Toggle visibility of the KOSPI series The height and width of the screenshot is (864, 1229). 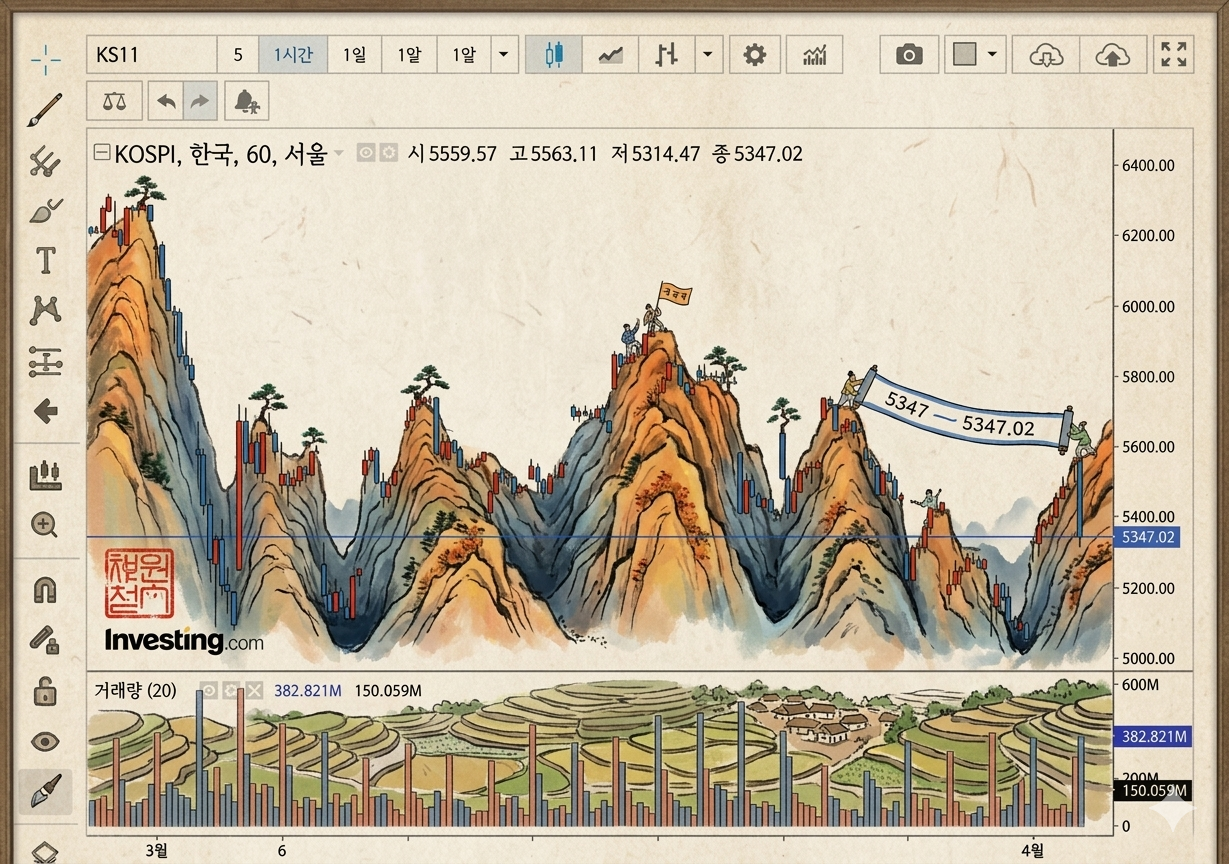coord(366,153)
